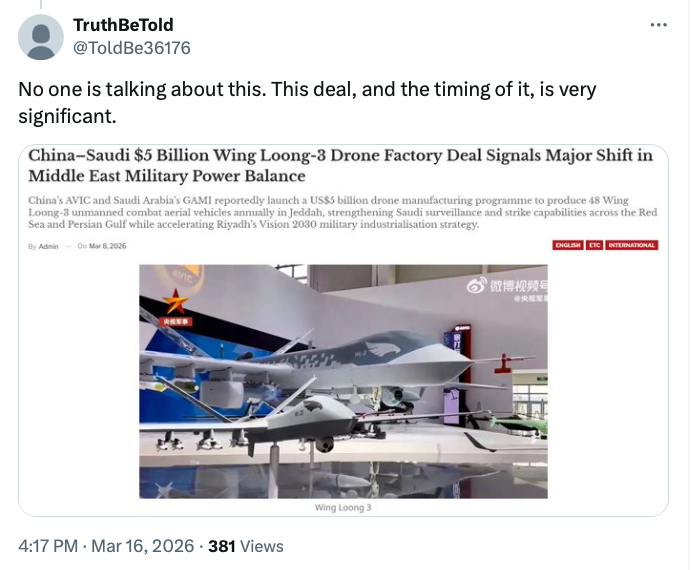691x570 pixels.
Task: Click the article summary paragraph about AVIC
Action: pos(340,212)
